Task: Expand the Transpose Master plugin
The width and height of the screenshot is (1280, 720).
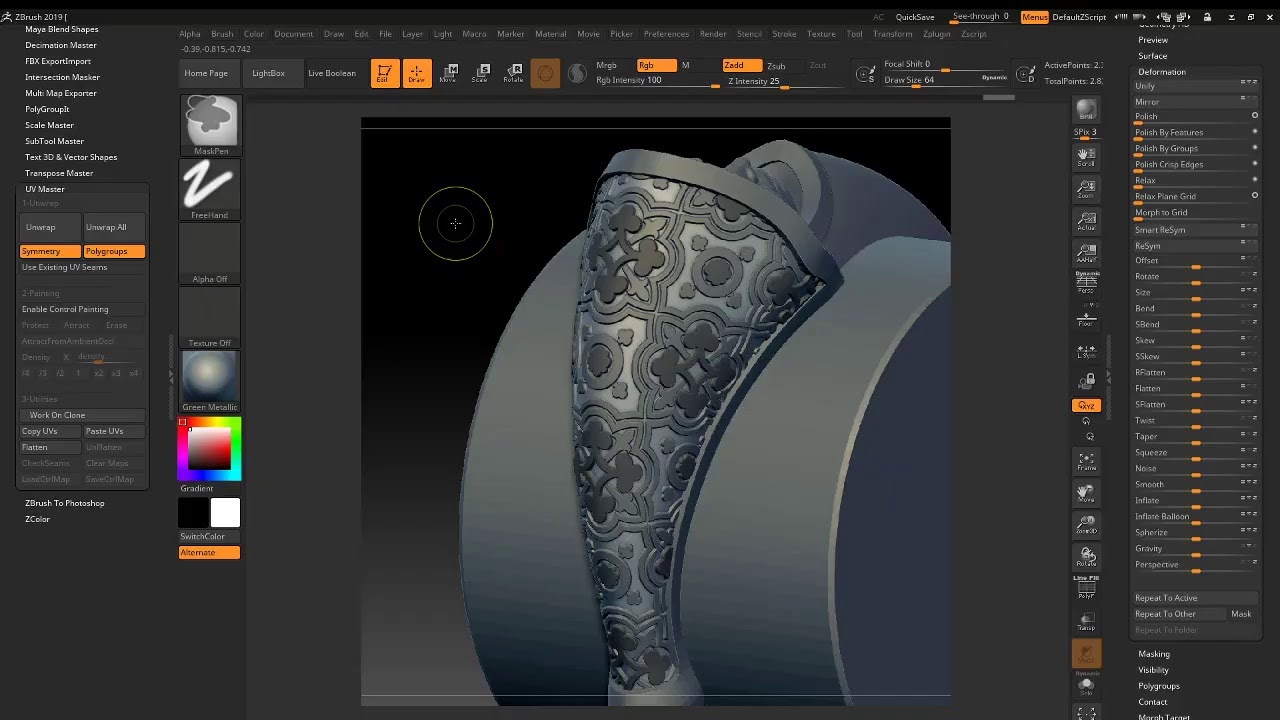Action: (x=59, y=173)
